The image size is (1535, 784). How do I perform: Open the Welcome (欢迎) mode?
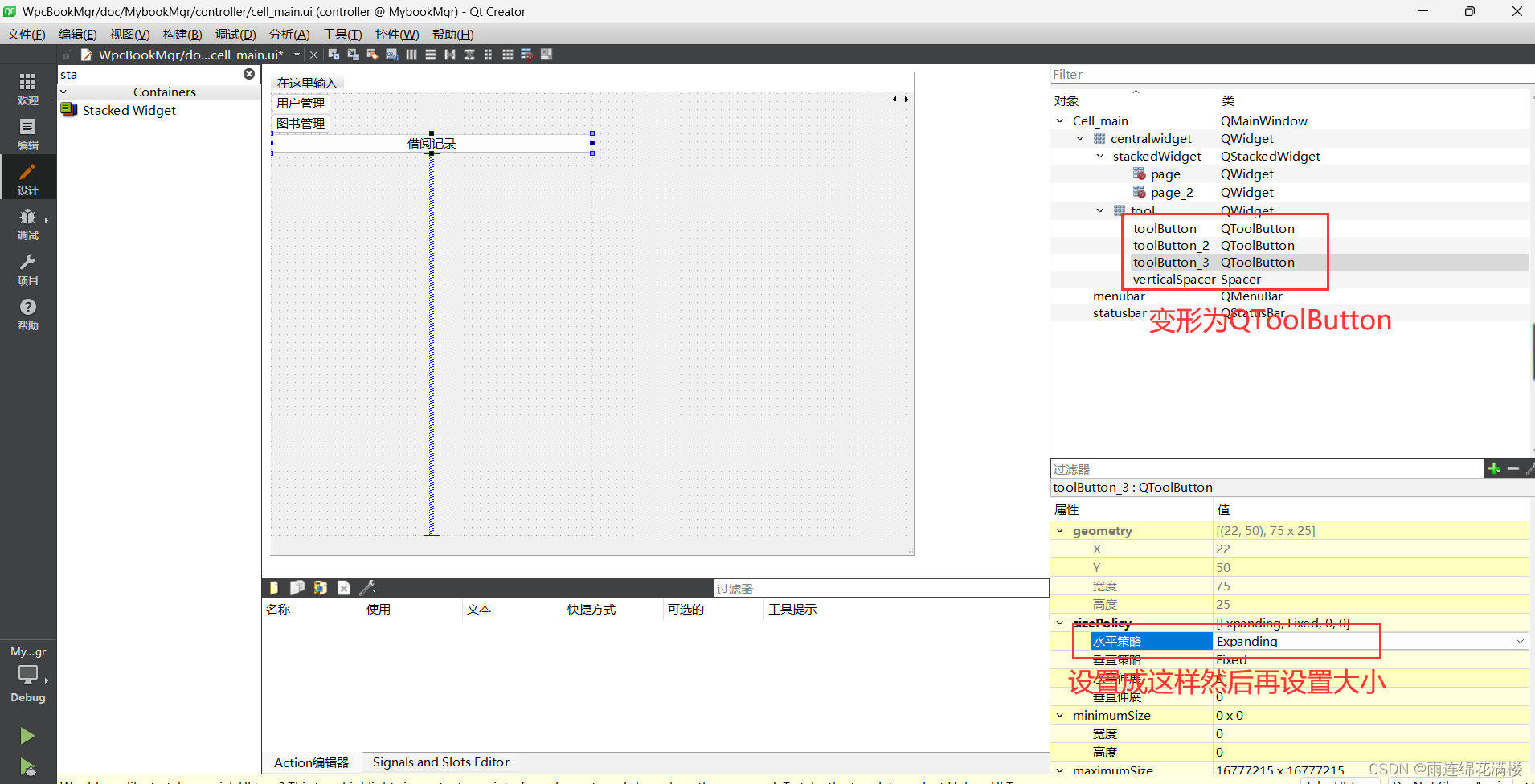(x=28, y=88)
